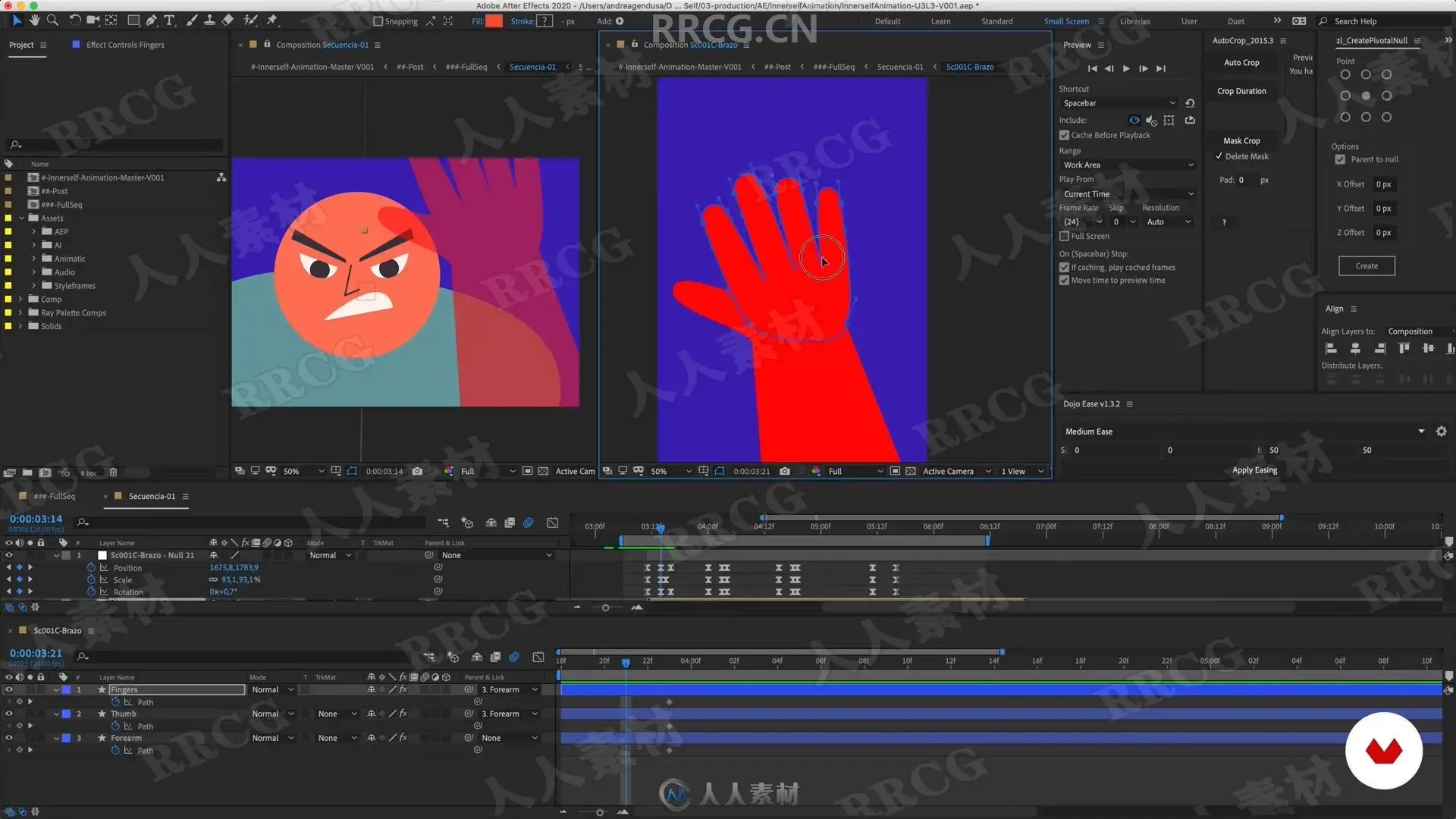This screenshot has width=1456, height=819.
Task: Hide the Thumb layer with eye icon
Action: coord(9,714)
